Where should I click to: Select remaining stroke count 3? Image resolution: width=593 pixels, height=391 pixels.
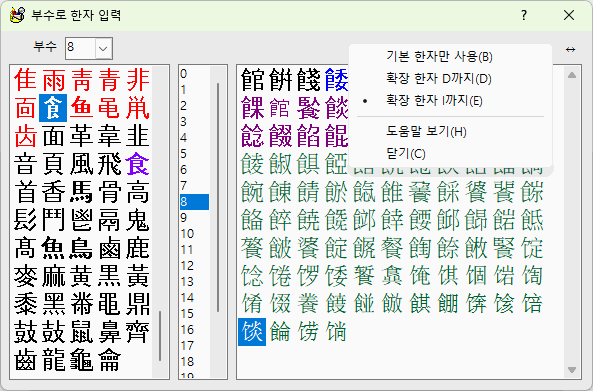click(x=194, y=121)
